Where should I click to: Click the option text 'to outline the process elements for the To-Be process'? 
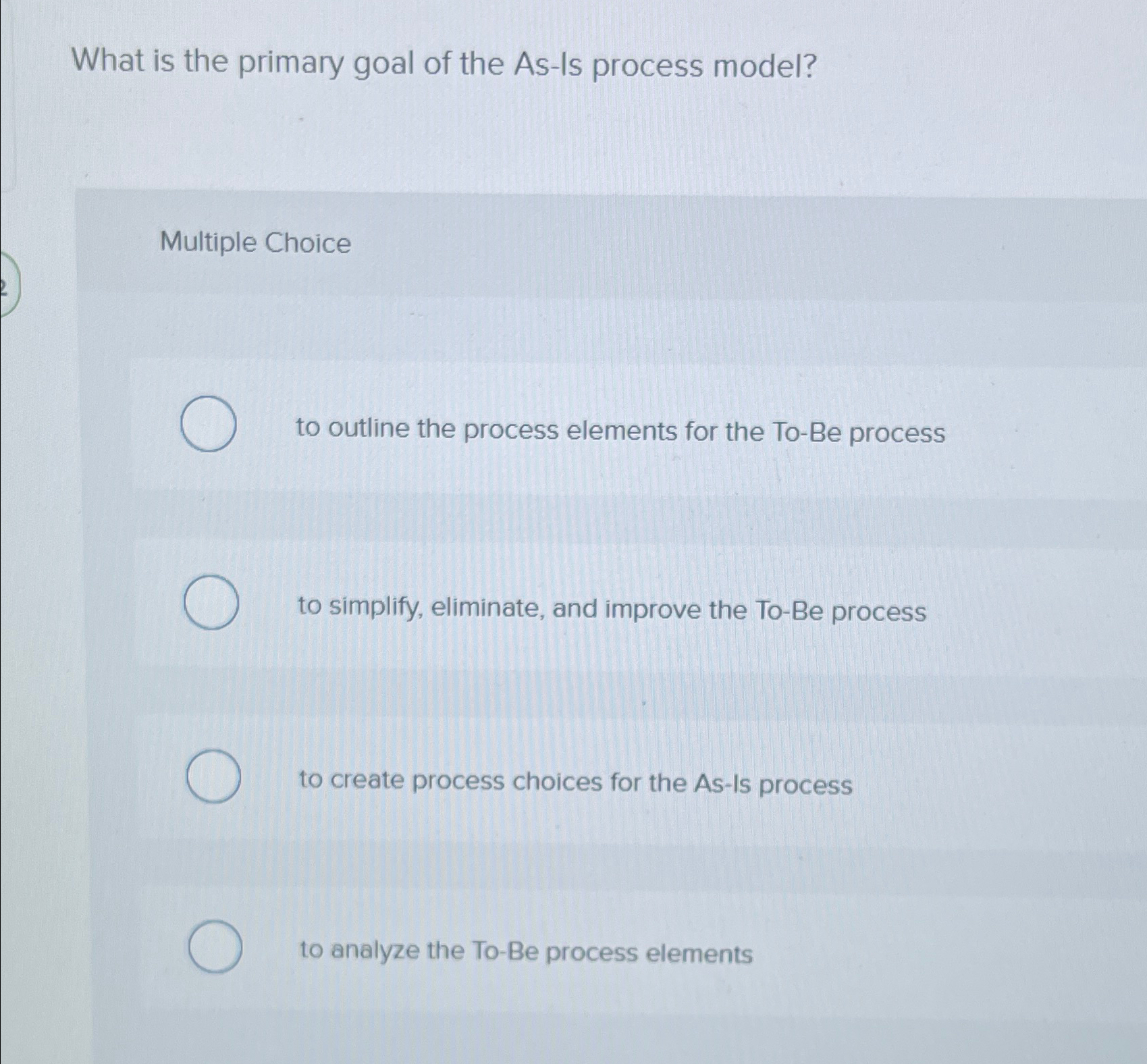(x=621, y=432)
